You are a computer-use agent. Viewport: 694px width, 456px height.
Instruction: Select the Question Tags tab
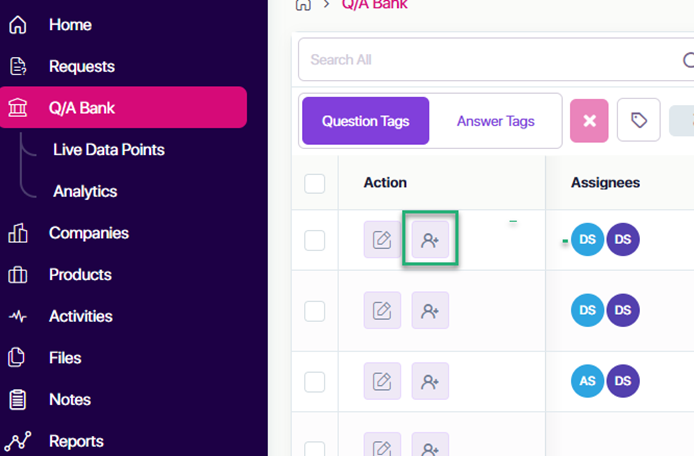[x=366, y=121]
